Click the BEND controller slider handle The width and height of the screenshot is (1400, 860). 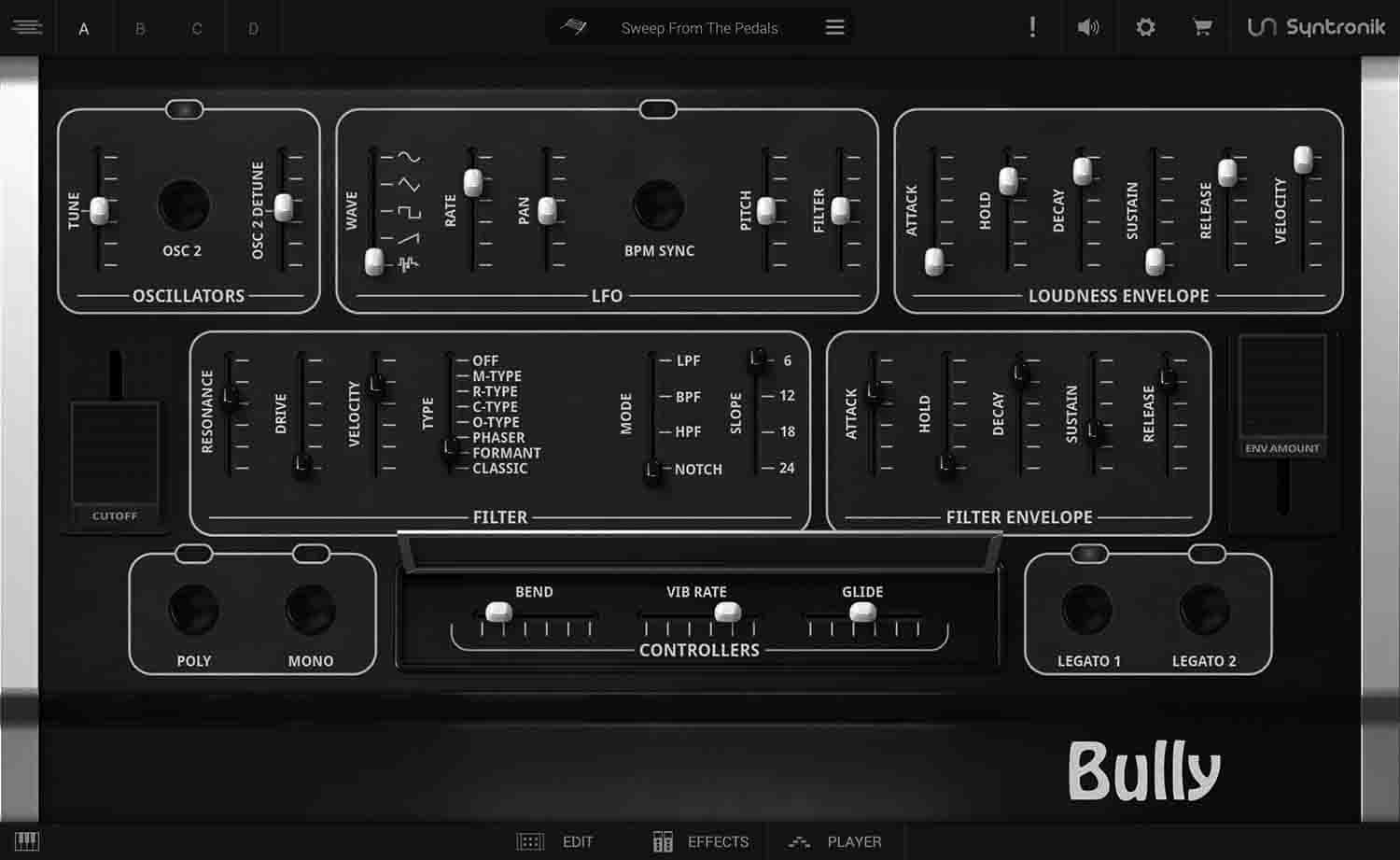(498, 613)
